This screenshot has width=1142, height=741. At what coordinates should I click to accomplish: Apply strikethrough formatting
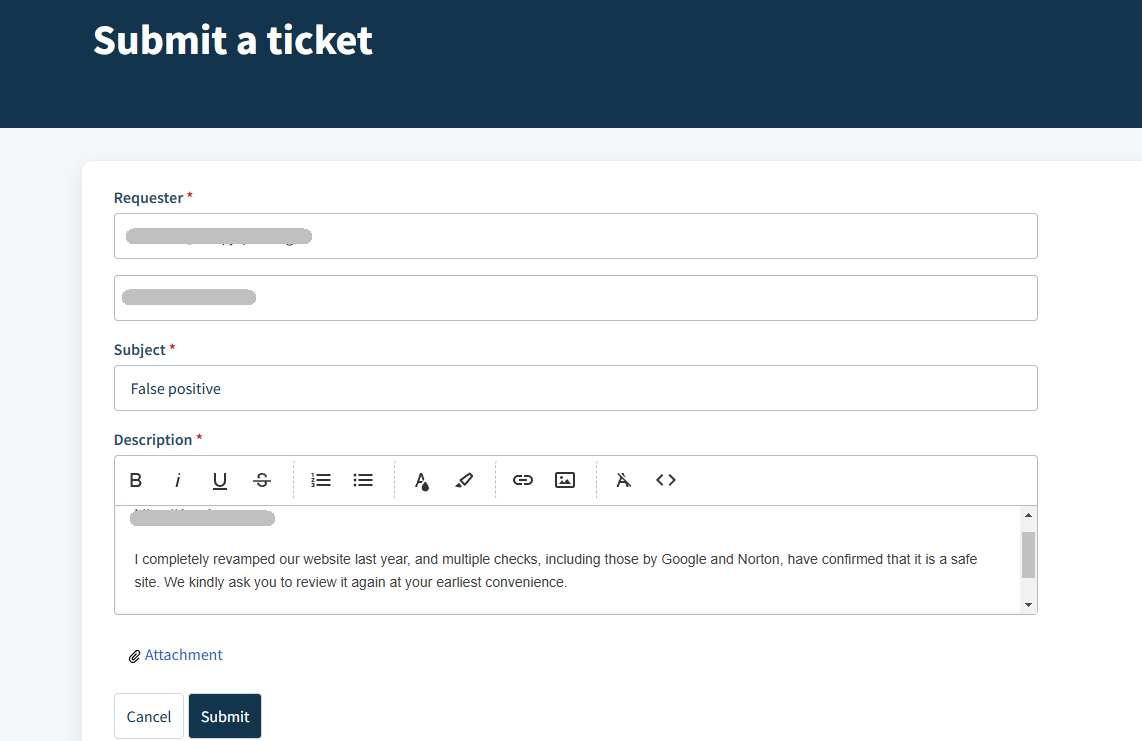pos(261,480)
